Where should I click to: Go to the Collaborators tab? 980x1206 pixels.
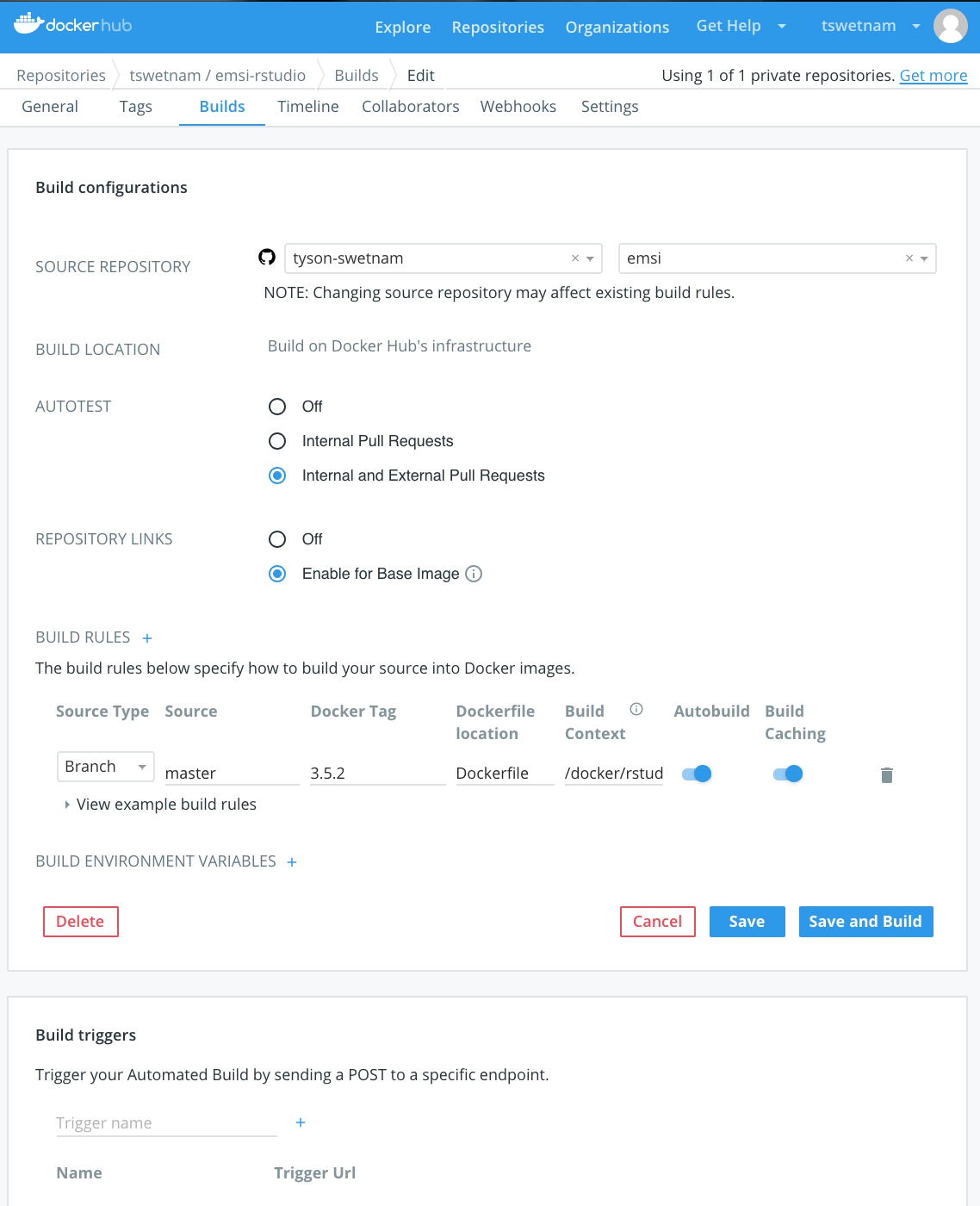click(x=411, y=107)
